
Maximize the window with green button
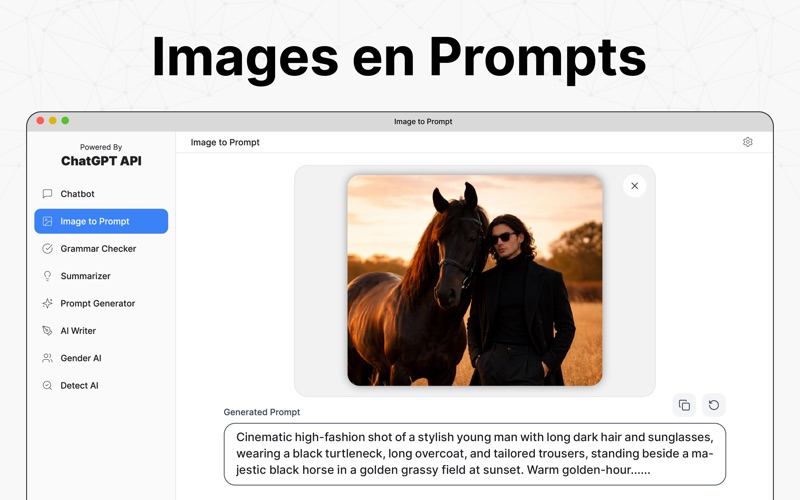coord(65,120)
